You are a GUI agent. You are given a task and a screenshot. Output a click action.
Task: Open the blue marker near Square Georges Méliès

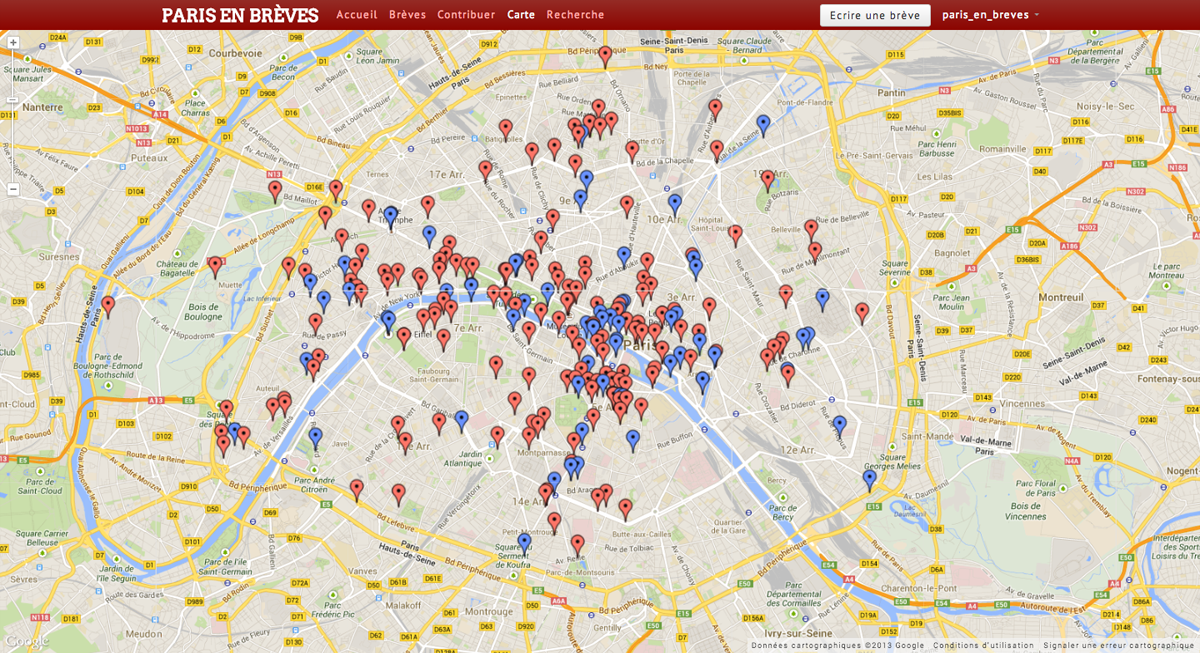869,479
